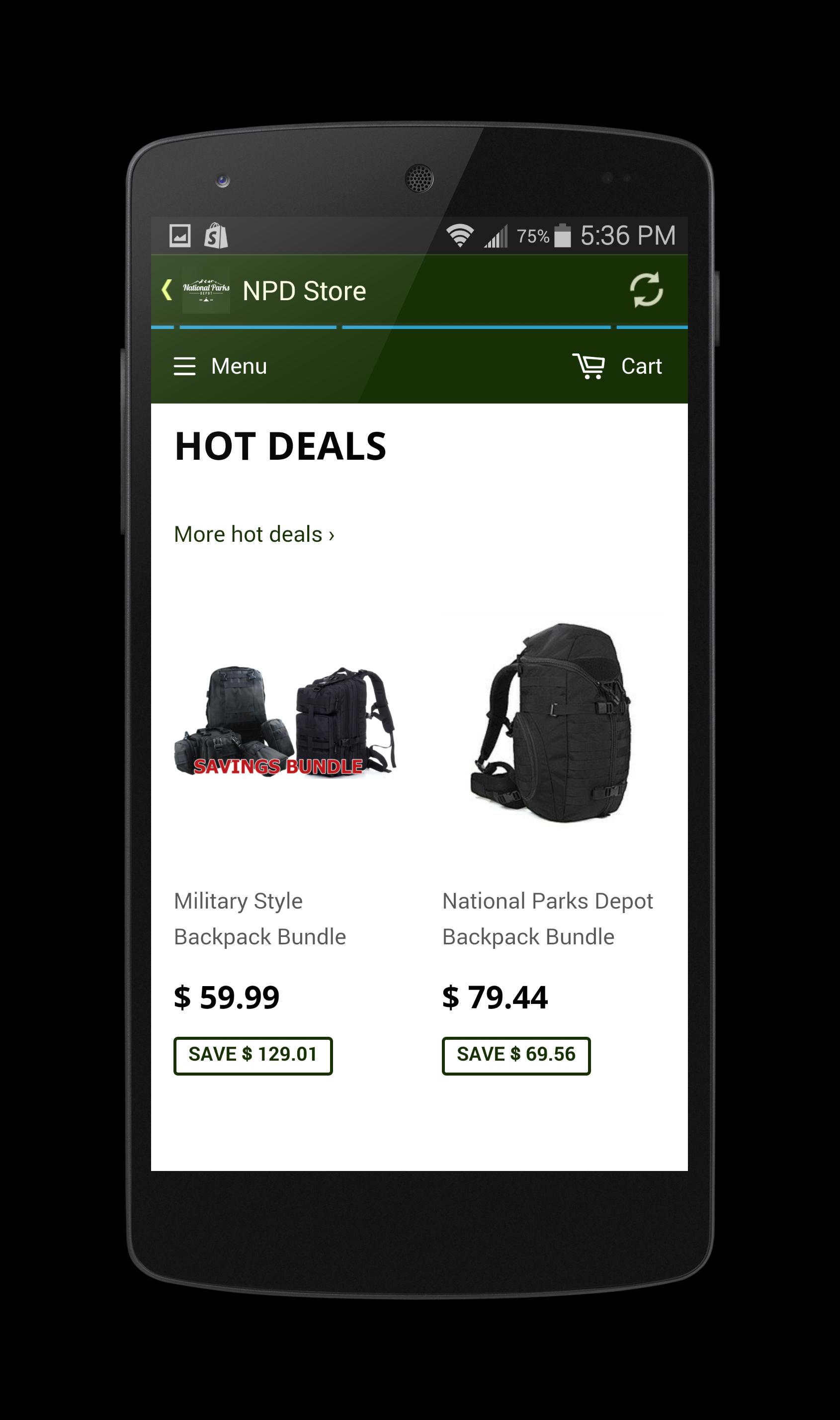Tap the picture notification icon
Viewport: 840px width, 1420px height.
(180, 236)
